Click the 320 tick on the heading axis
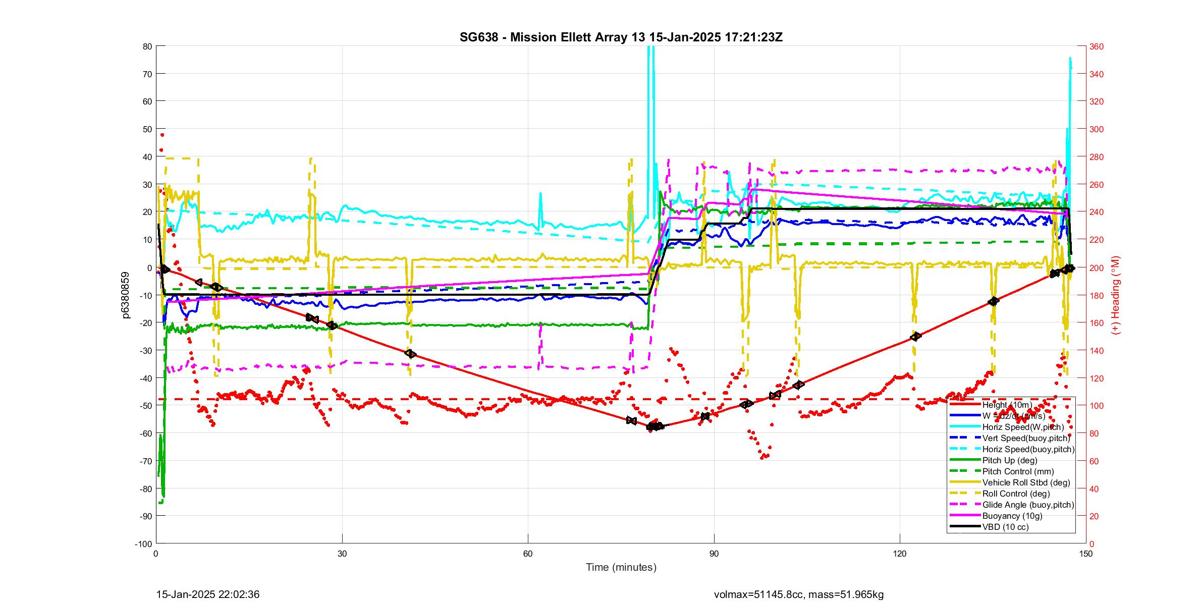 pos(1099,101)
